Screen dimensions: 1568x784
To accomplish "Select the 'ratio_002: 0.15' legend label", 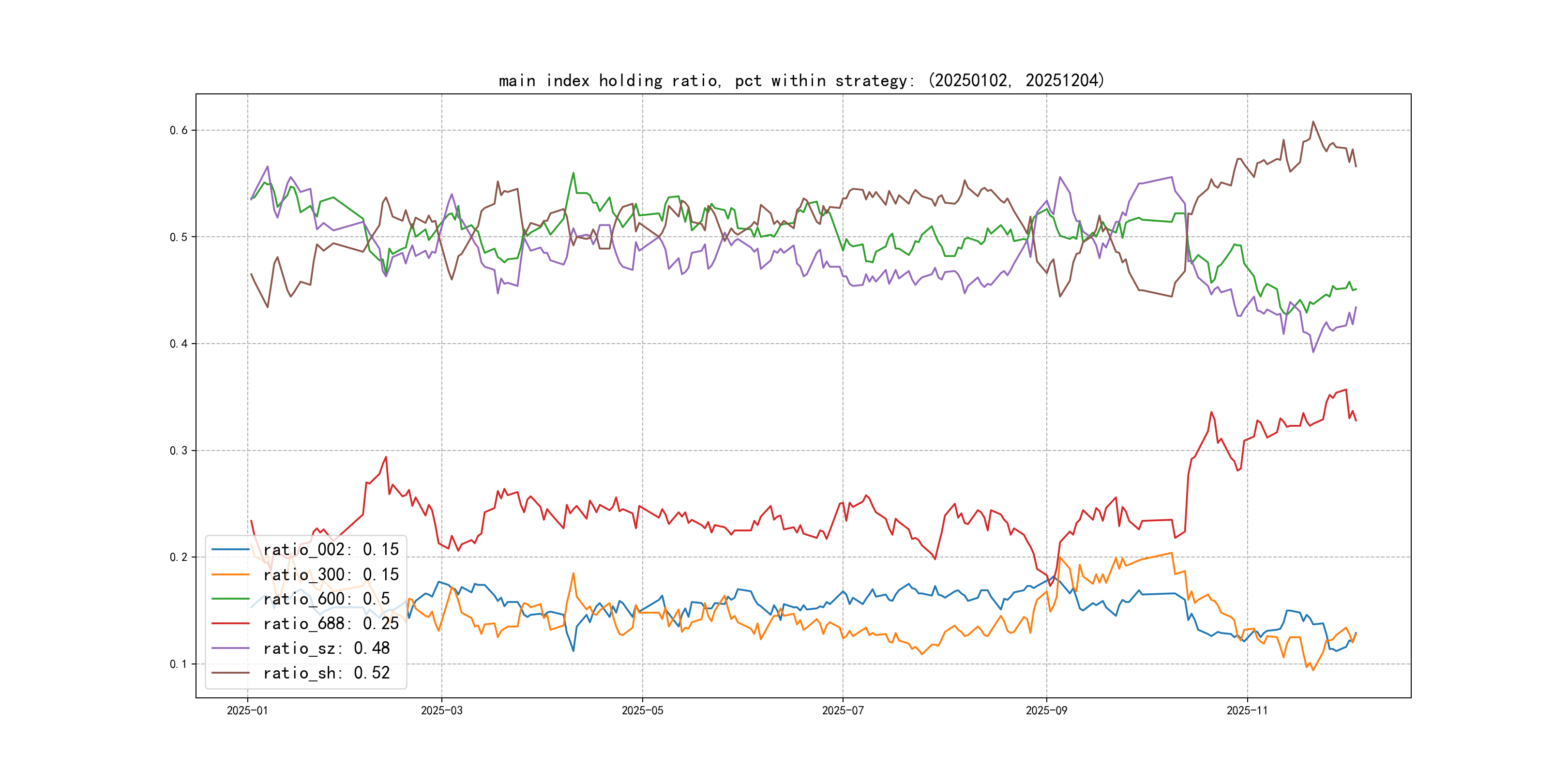I will click(331, 550).
